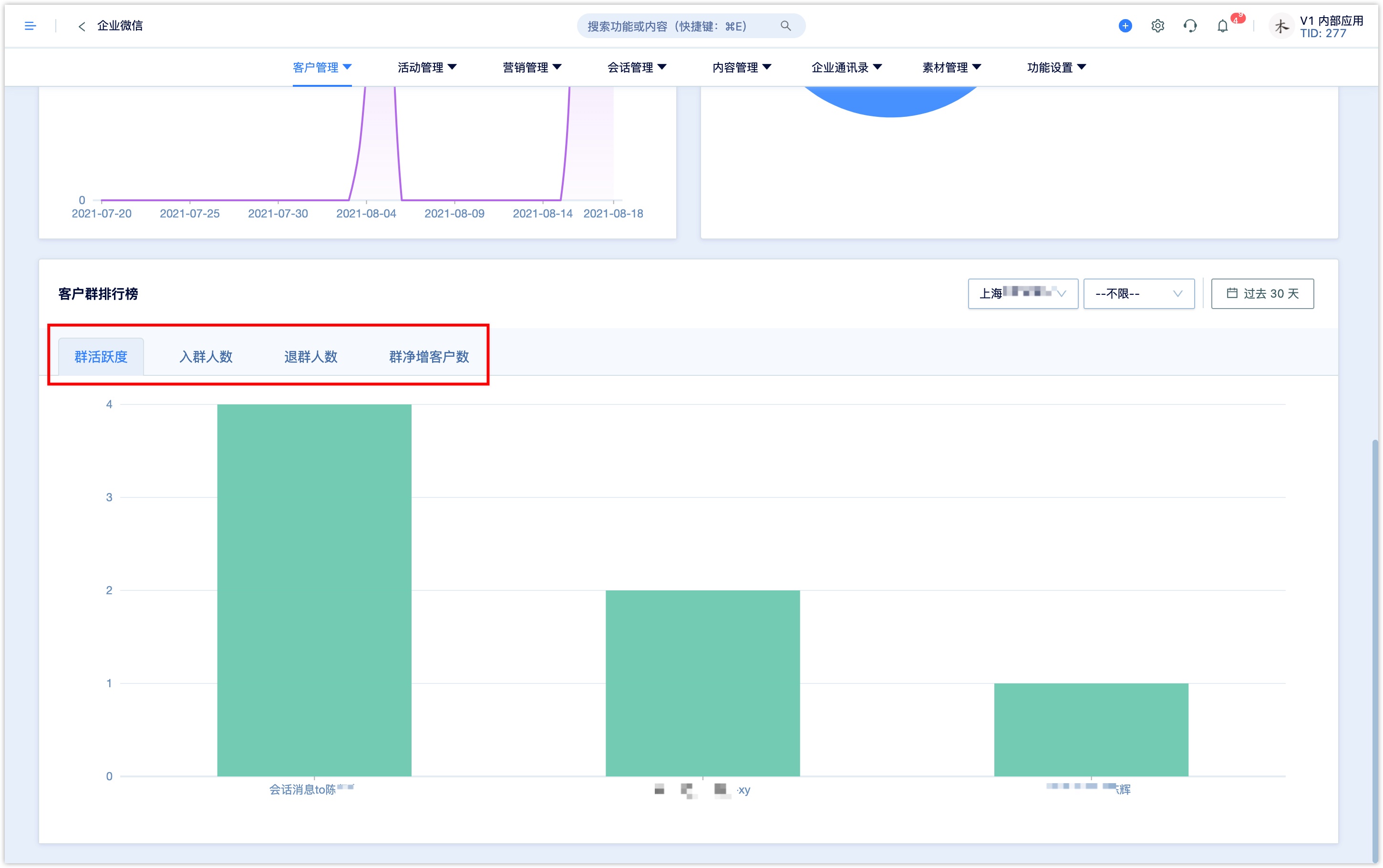
Task: Click the 企业微信 breadcrumb title
Action: click(120, 26)
